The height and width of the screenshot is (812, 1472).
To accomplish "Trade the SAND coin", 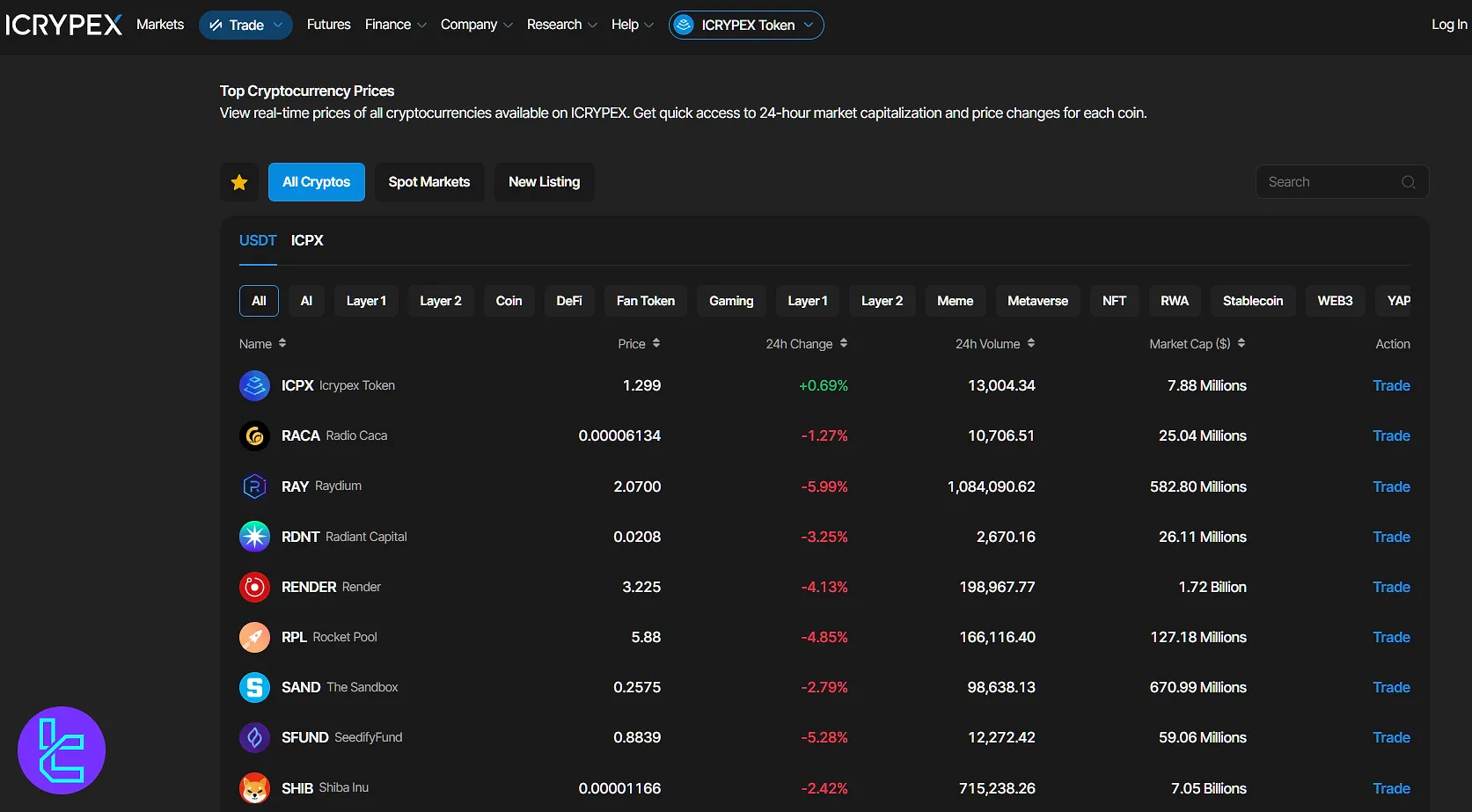I will tap(1391, 687).
